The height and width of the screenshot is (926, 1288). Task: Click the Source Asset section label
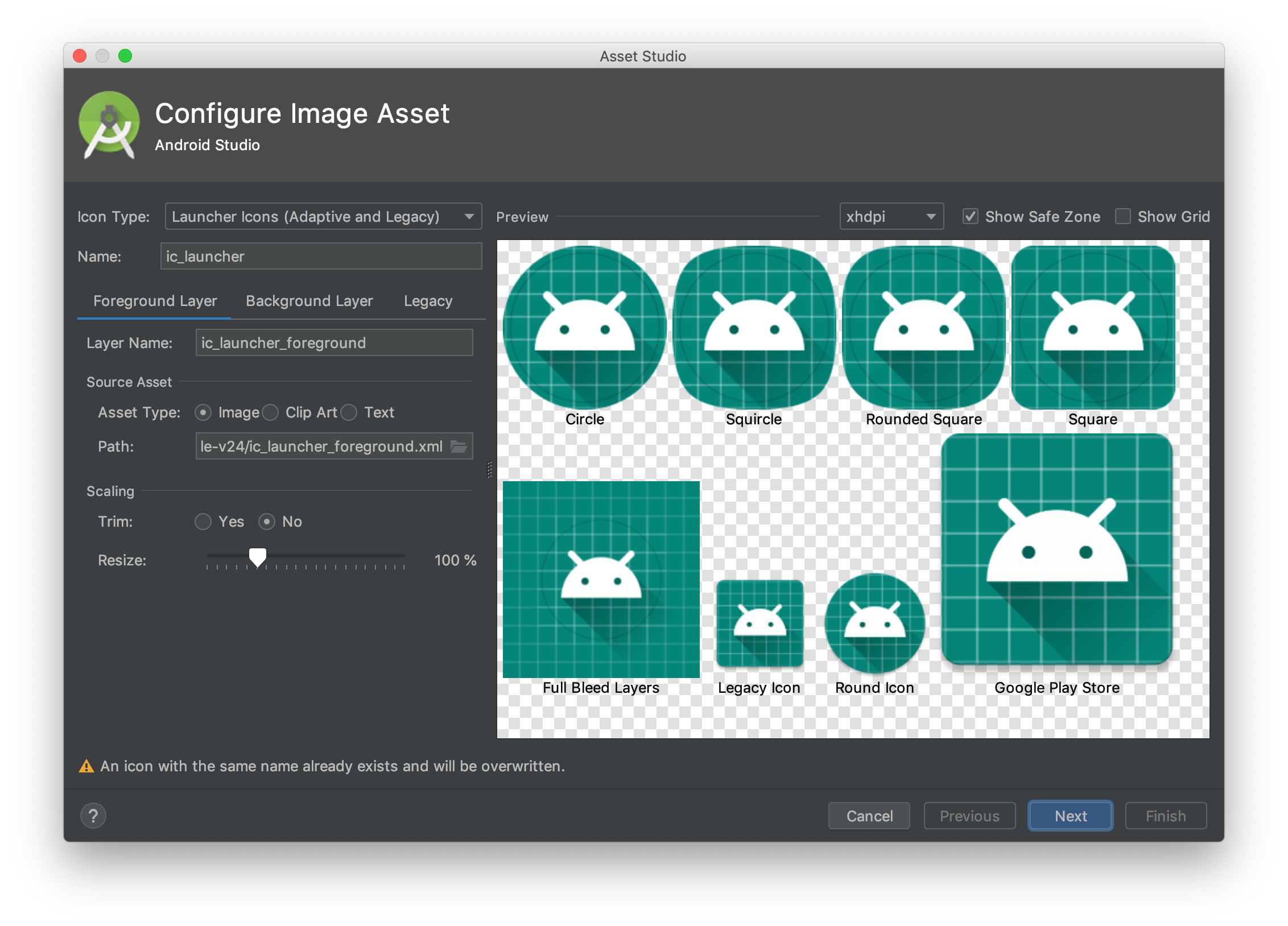point(129,382)
